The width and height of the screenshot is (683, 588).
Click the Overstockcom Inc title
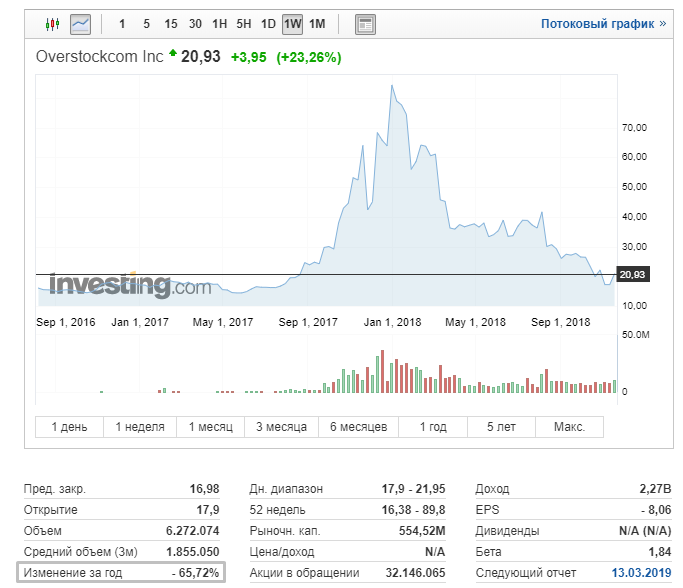pyautogui.click(x=99, y=57)
